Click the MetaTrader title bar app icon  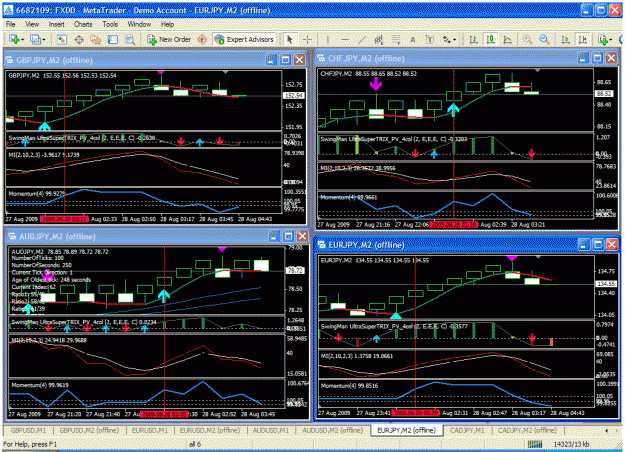pos(9,11)
